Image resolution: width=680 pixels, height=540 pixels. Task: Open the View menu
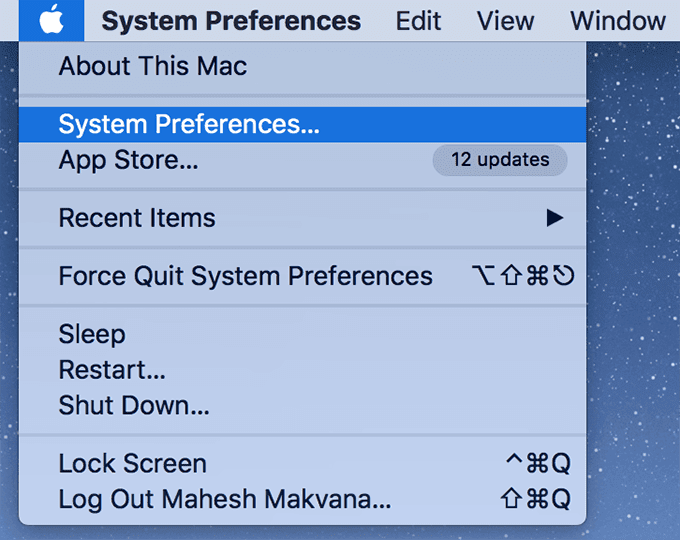505,20
